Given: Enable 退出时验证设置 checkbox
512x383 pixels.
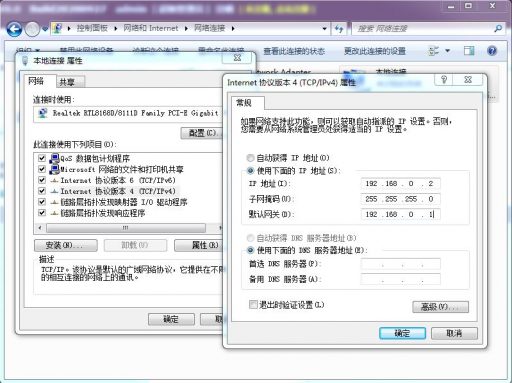Looking at the screenshot, I should (x=253, y=304).
